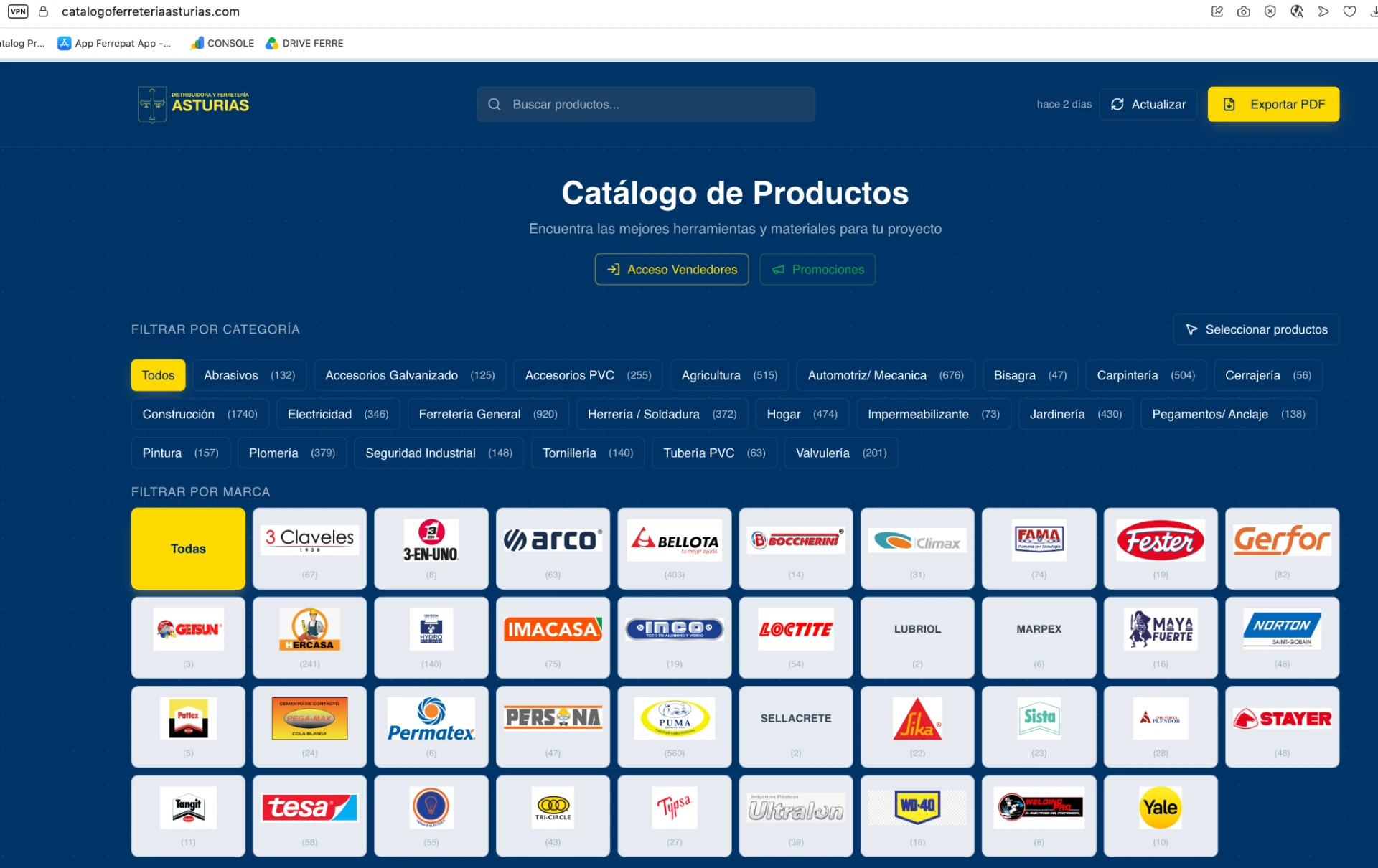Select the Sista brand card
This screenshot has height=868, width=1378.
tap(1039, 726)
